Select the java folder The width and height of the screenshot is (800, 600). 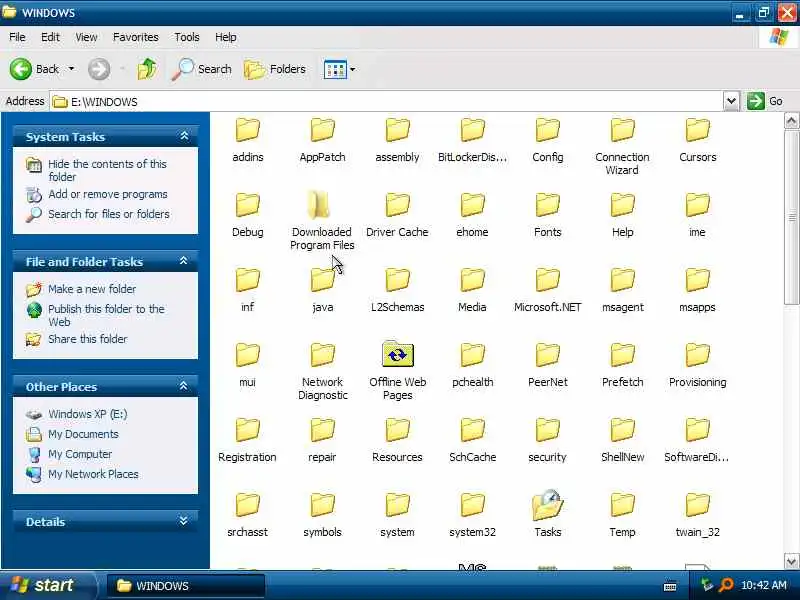click(x=322, y=290)
